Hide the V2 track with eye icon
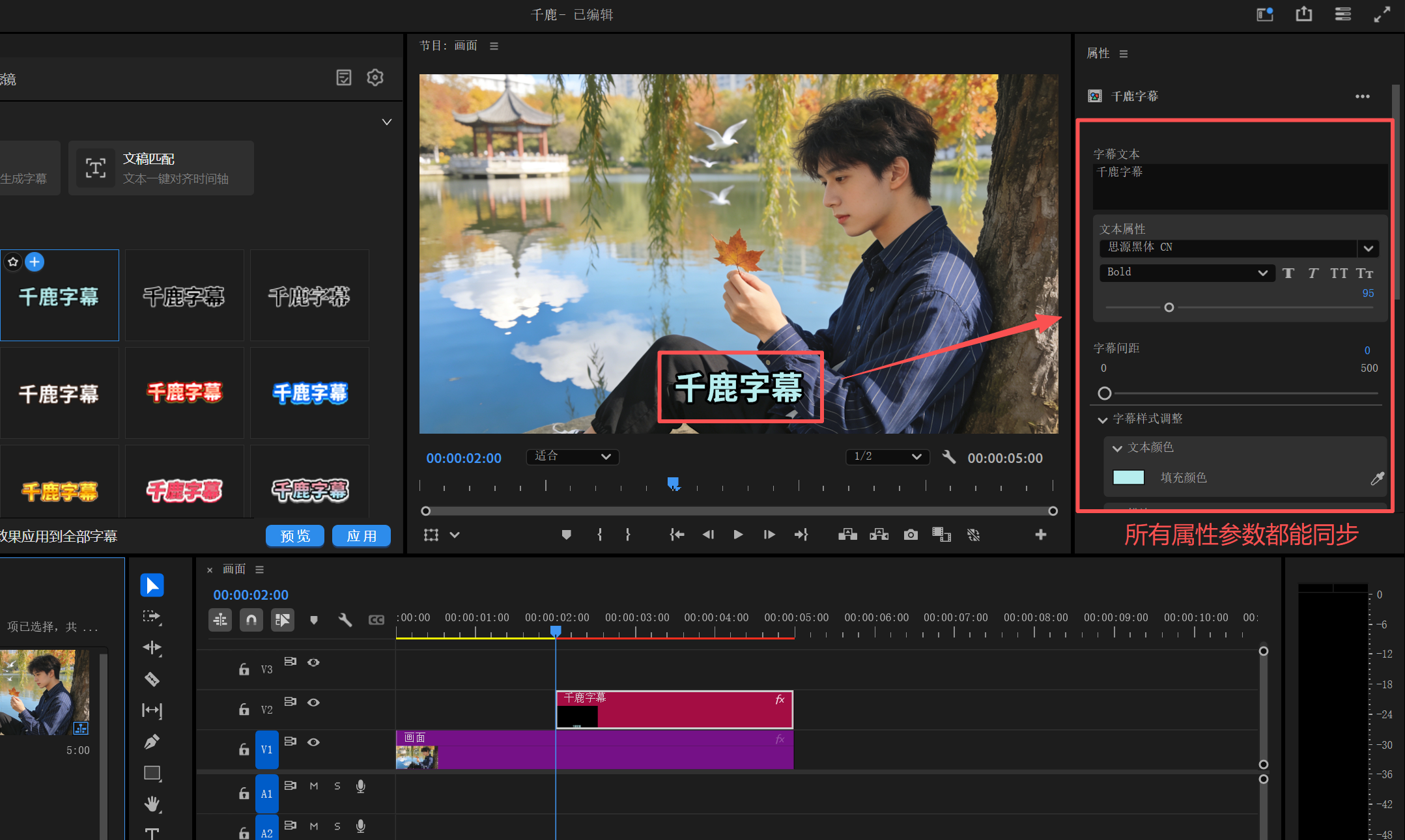1405x840 pixels. coord(313,702)
